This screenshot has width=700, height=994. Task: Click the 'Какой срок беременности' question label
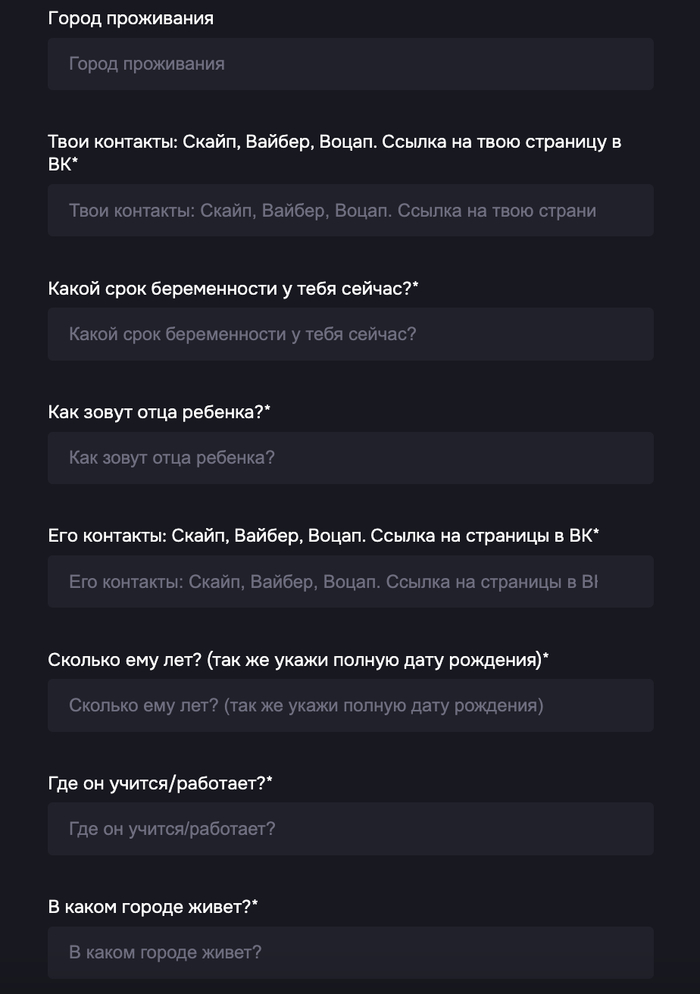[230, 289]
